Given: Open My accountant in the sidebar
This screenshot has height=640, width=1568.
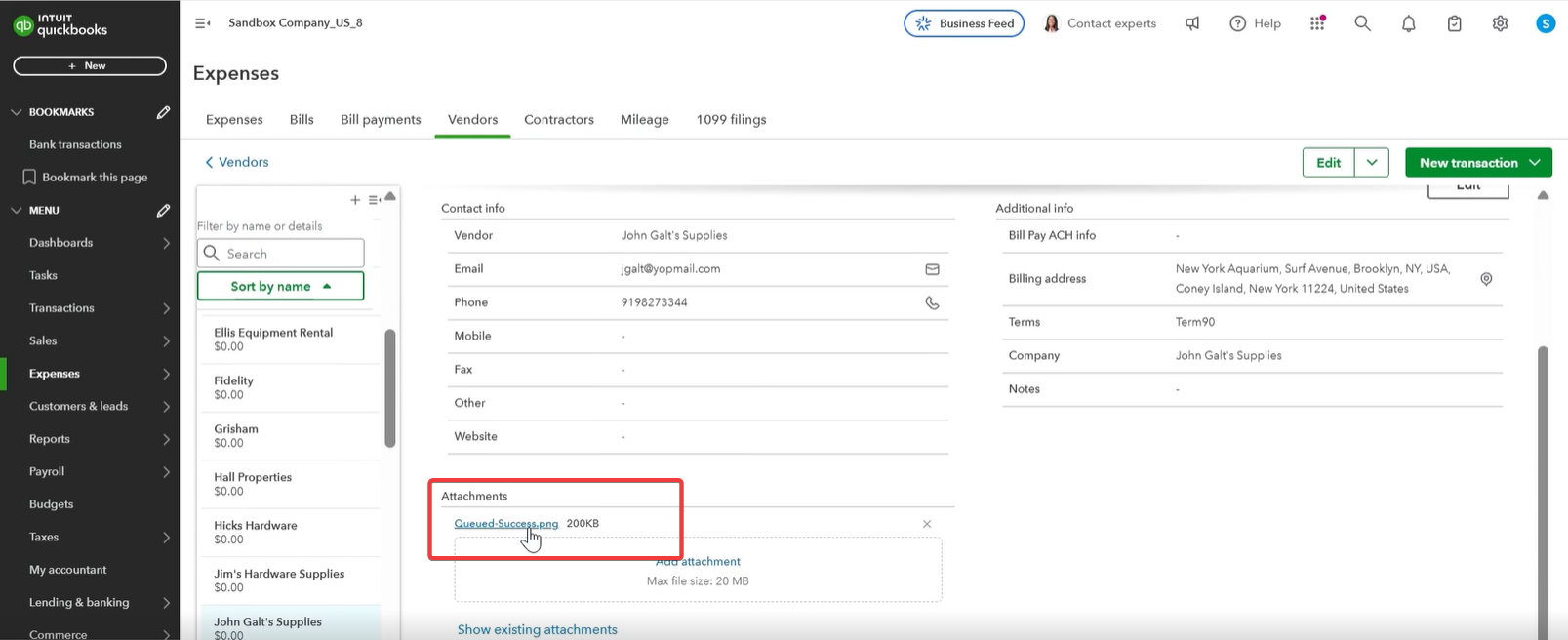Looking at the screenshot, I should [x=67, y=570].
